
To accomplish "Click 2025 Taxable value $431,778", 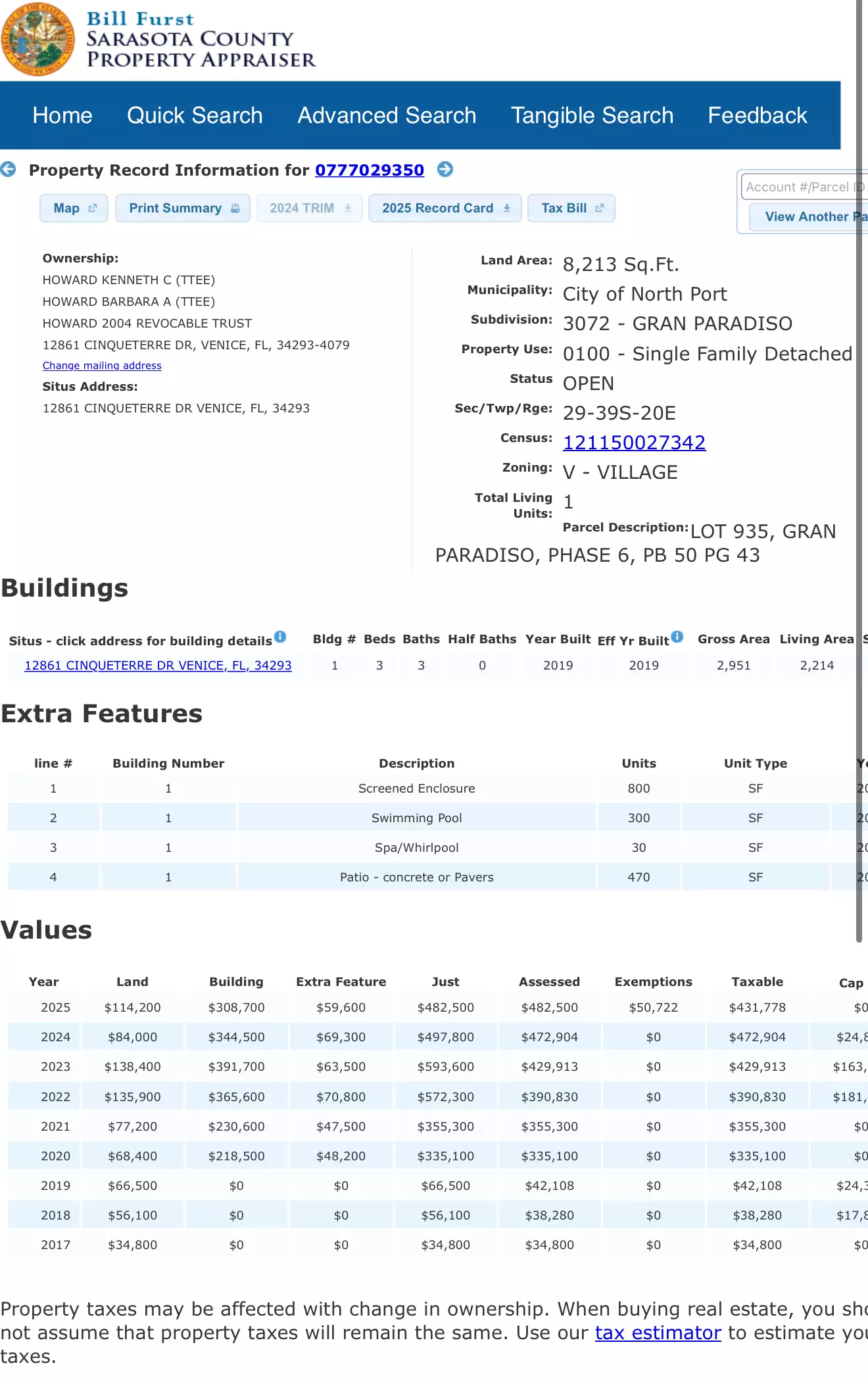I will (x=758, y=1008).
